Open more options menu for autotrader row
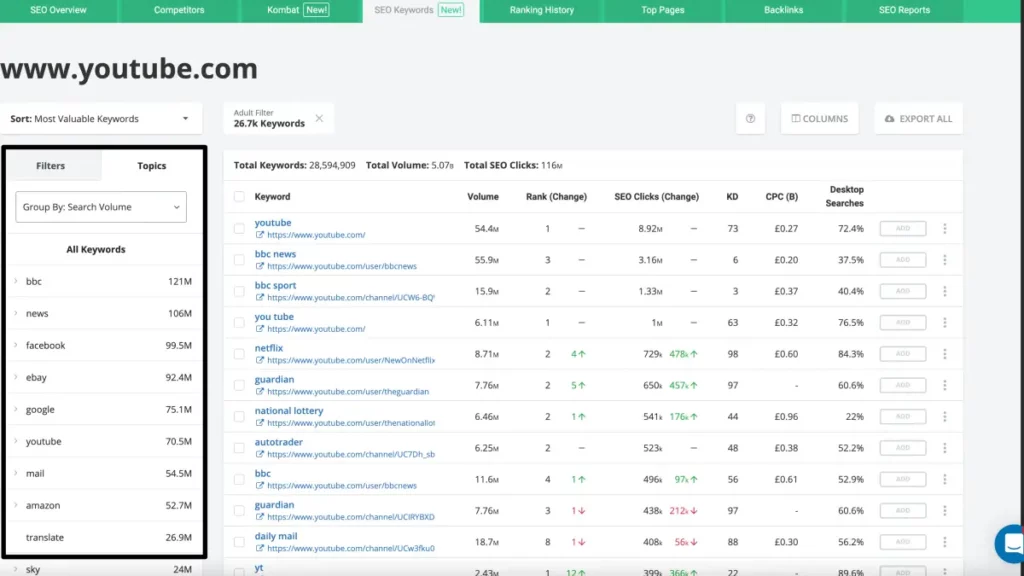 pos(944,448)
